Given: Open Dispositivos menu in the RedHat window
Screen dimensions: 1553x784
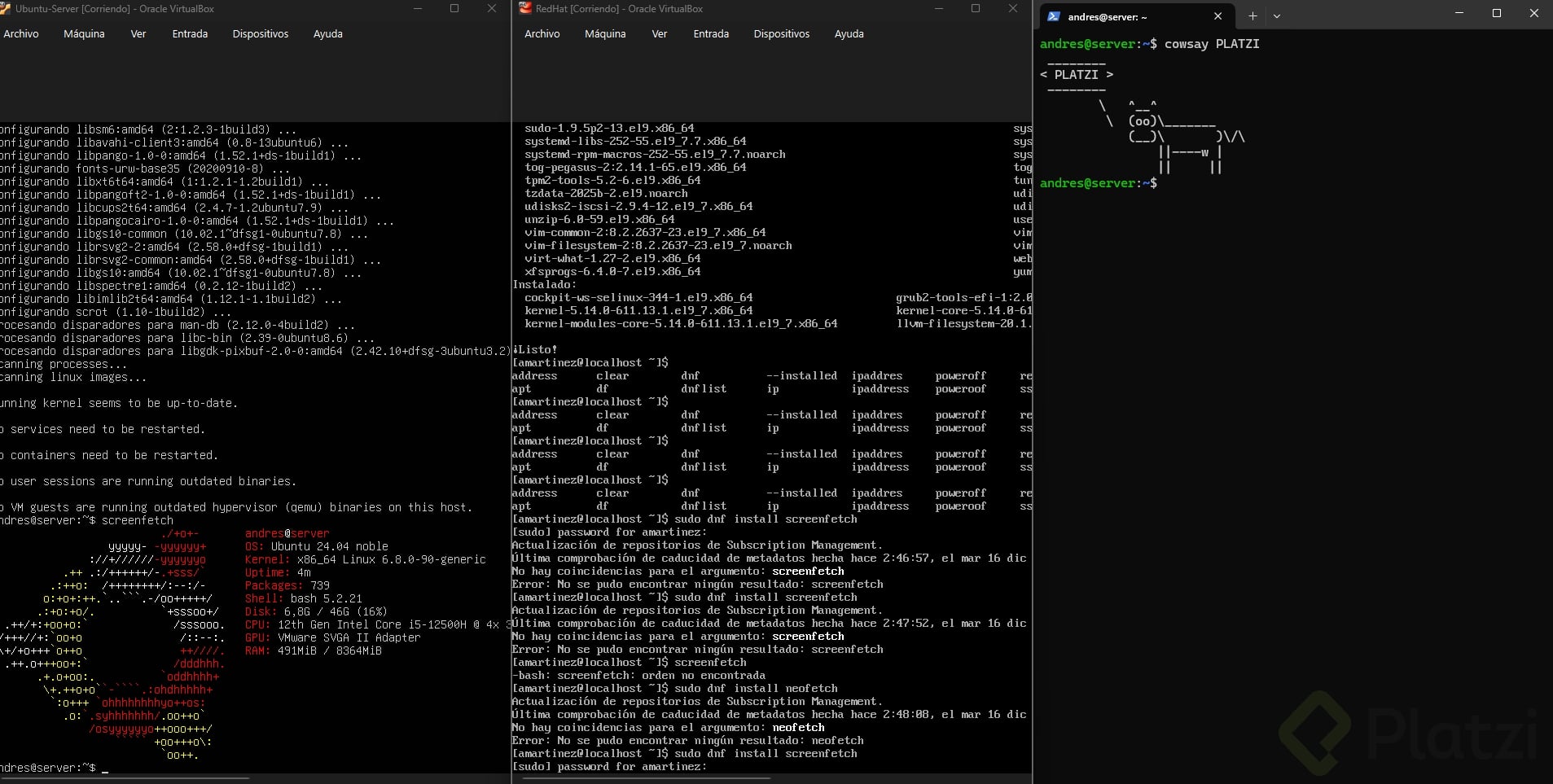Looking at the screenshot, I should [x=782, y=34].
